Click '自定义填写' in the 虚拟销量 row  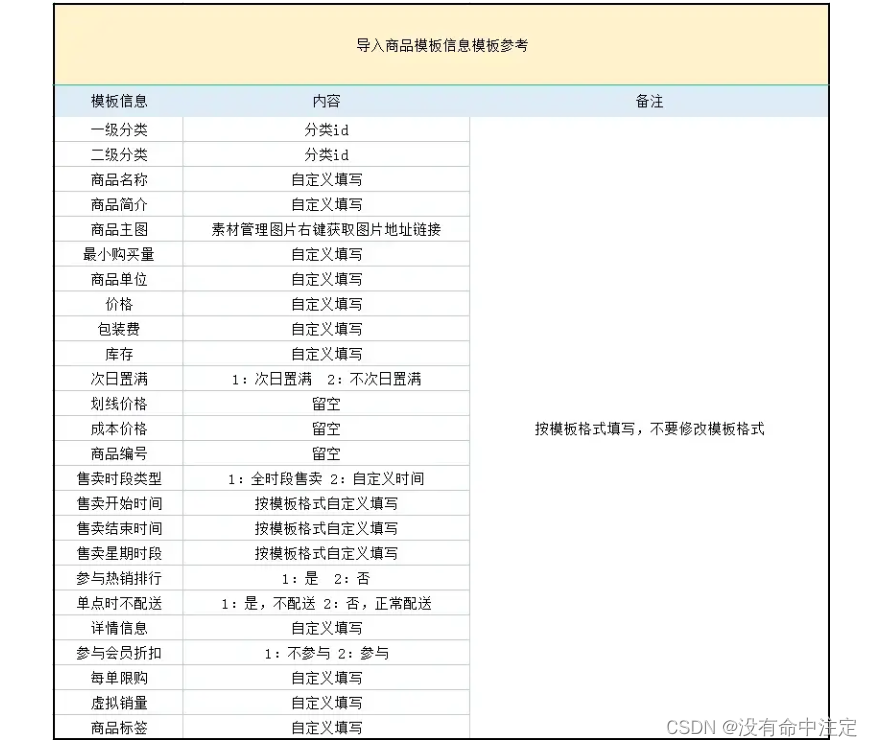click(x=326, y=703)
